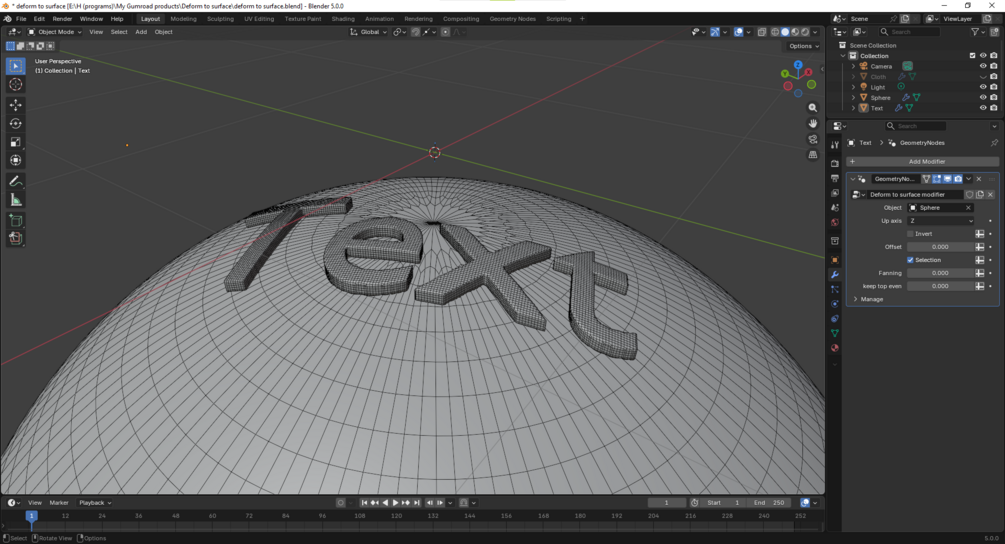Open the Material properties tab
This screenshot has height=544, width=1005.
(x=835, y=348)
